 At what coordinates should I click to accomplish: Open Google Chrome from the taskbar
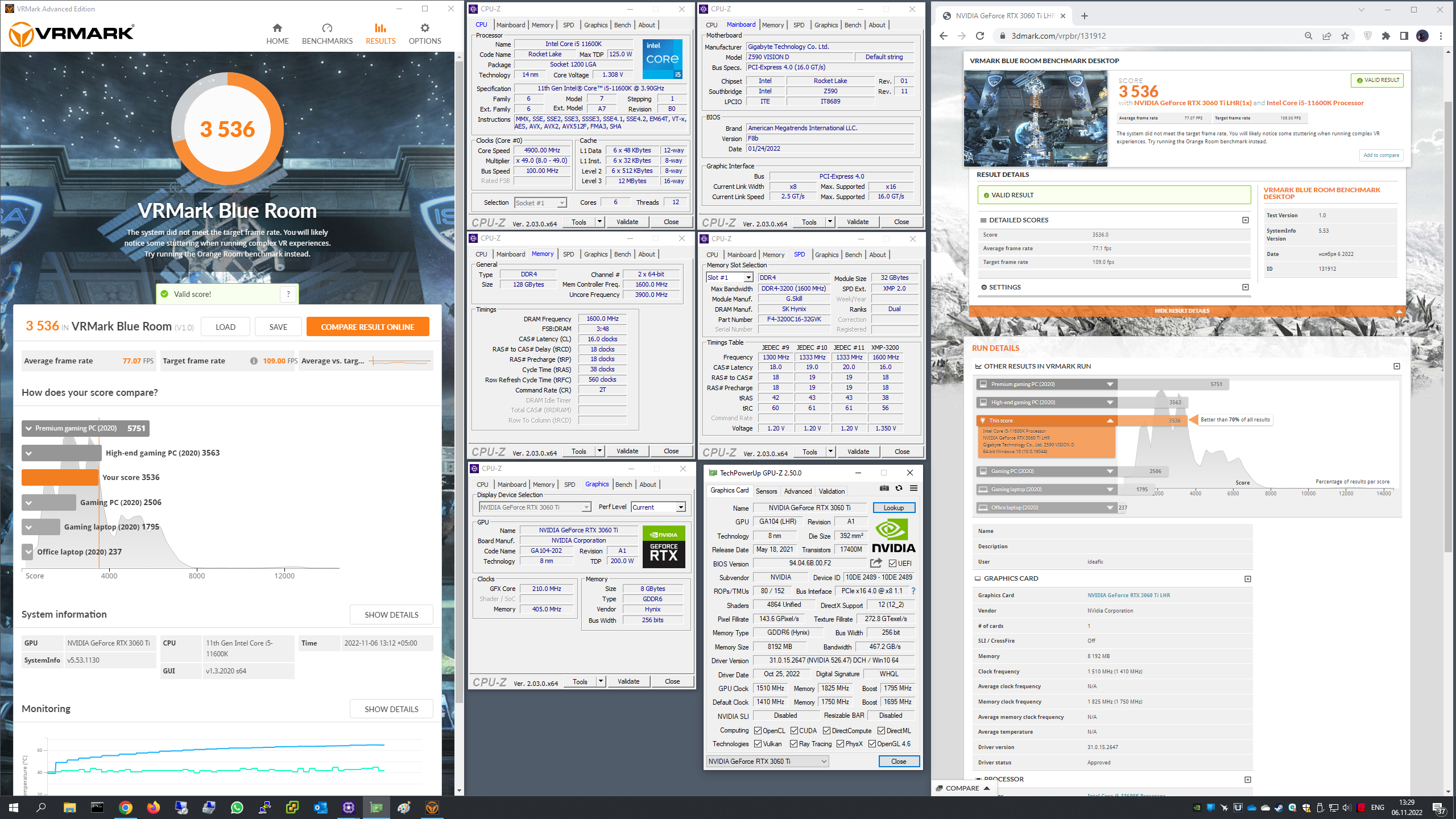point(126,808)
